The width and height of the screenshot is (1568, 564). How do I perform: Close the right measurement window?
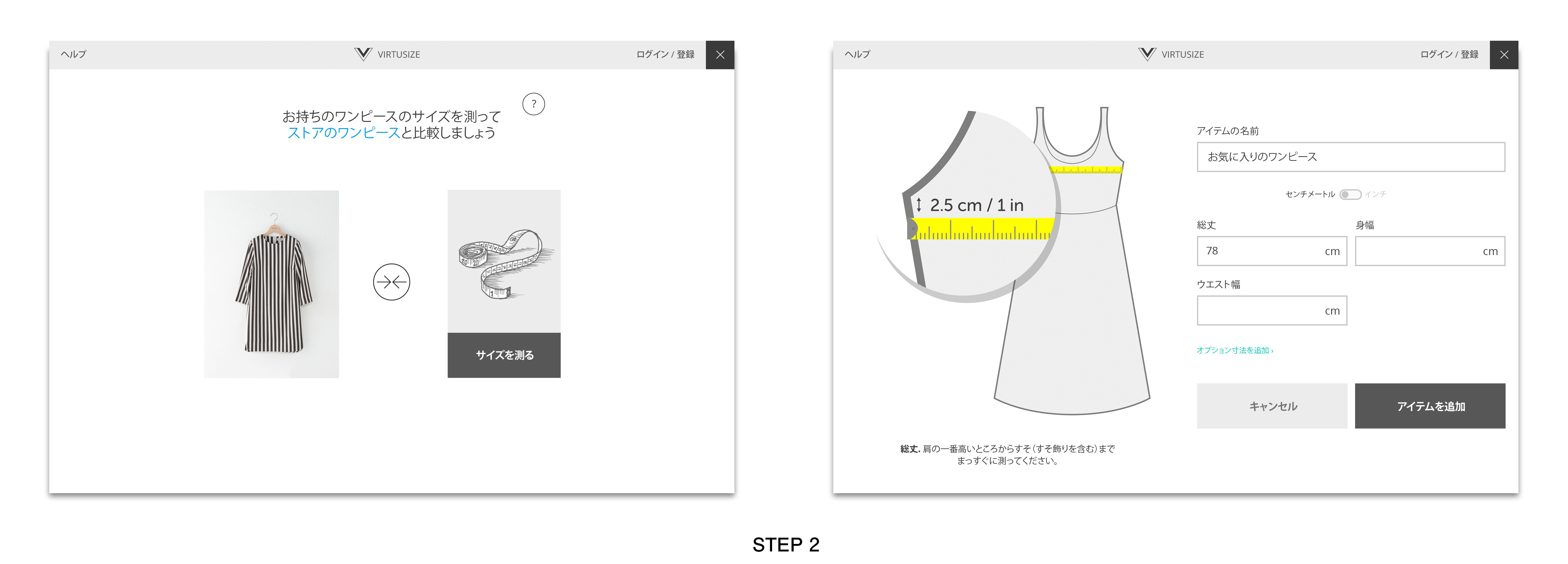[x=1504, y=55]
